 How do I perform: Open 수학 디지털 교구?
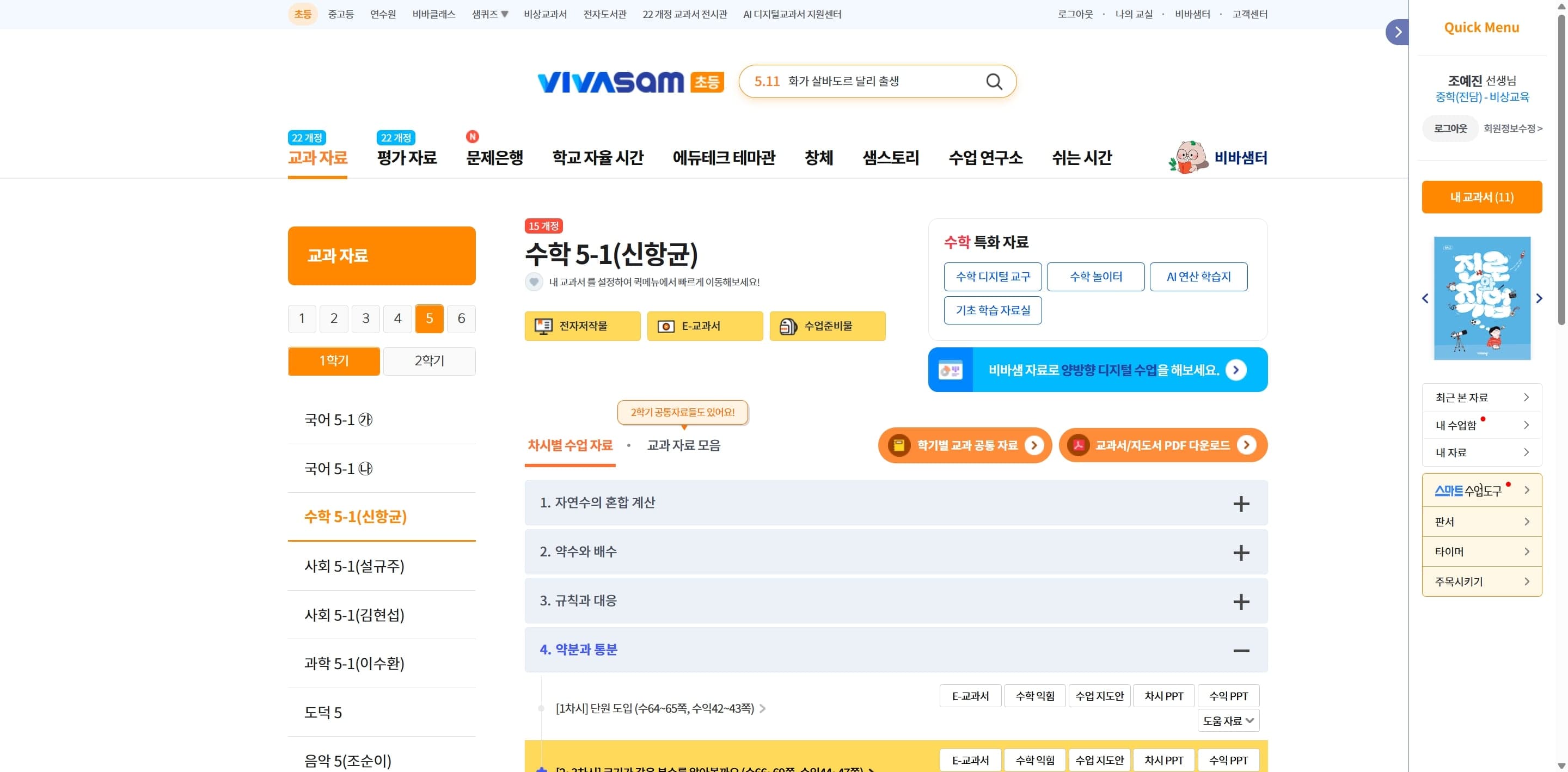[x=993, y=277]
